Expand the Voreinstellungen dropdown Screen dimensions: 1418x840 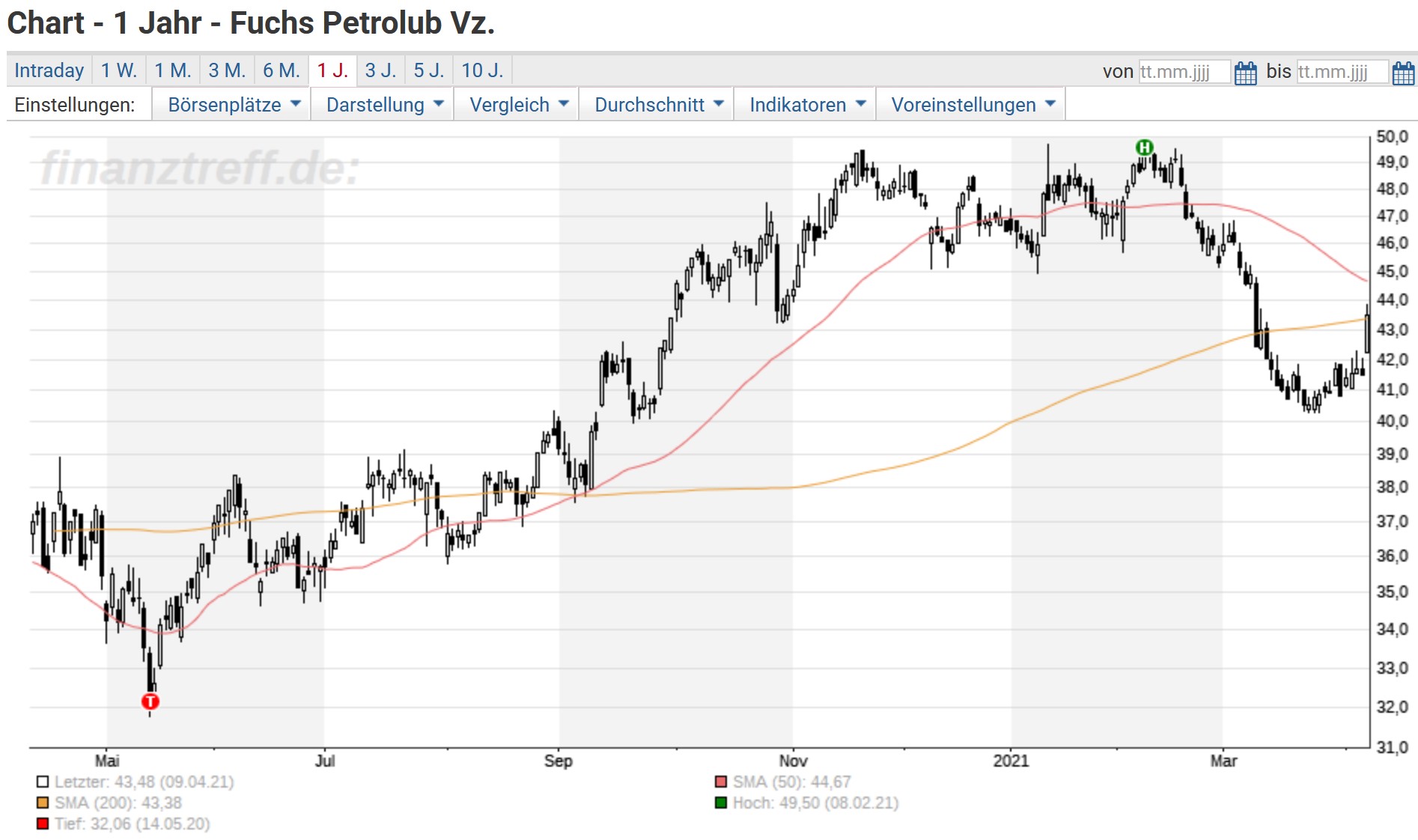point(970,104)
